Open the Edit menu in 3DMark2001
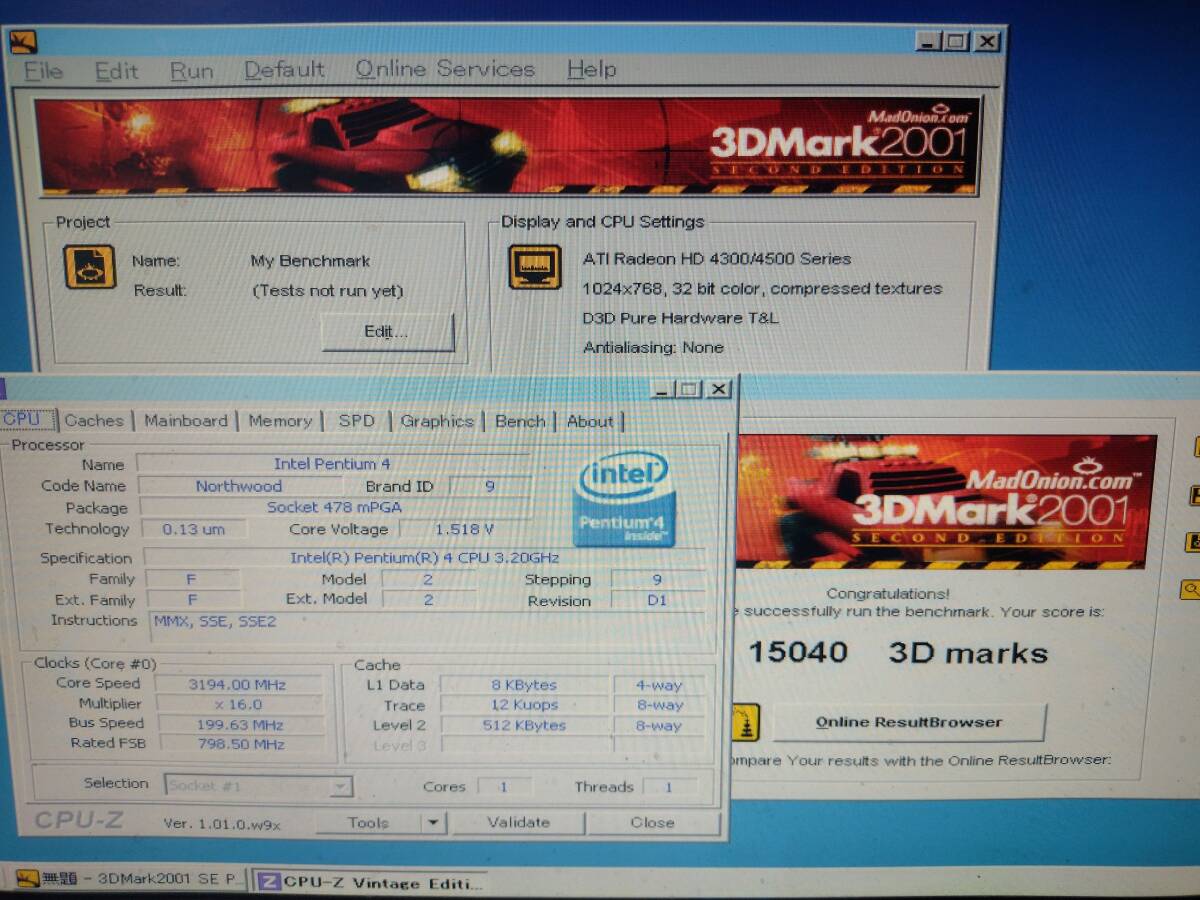Image resolution: width=1200 pixels, height=900 pixels. tap(116, 70)
